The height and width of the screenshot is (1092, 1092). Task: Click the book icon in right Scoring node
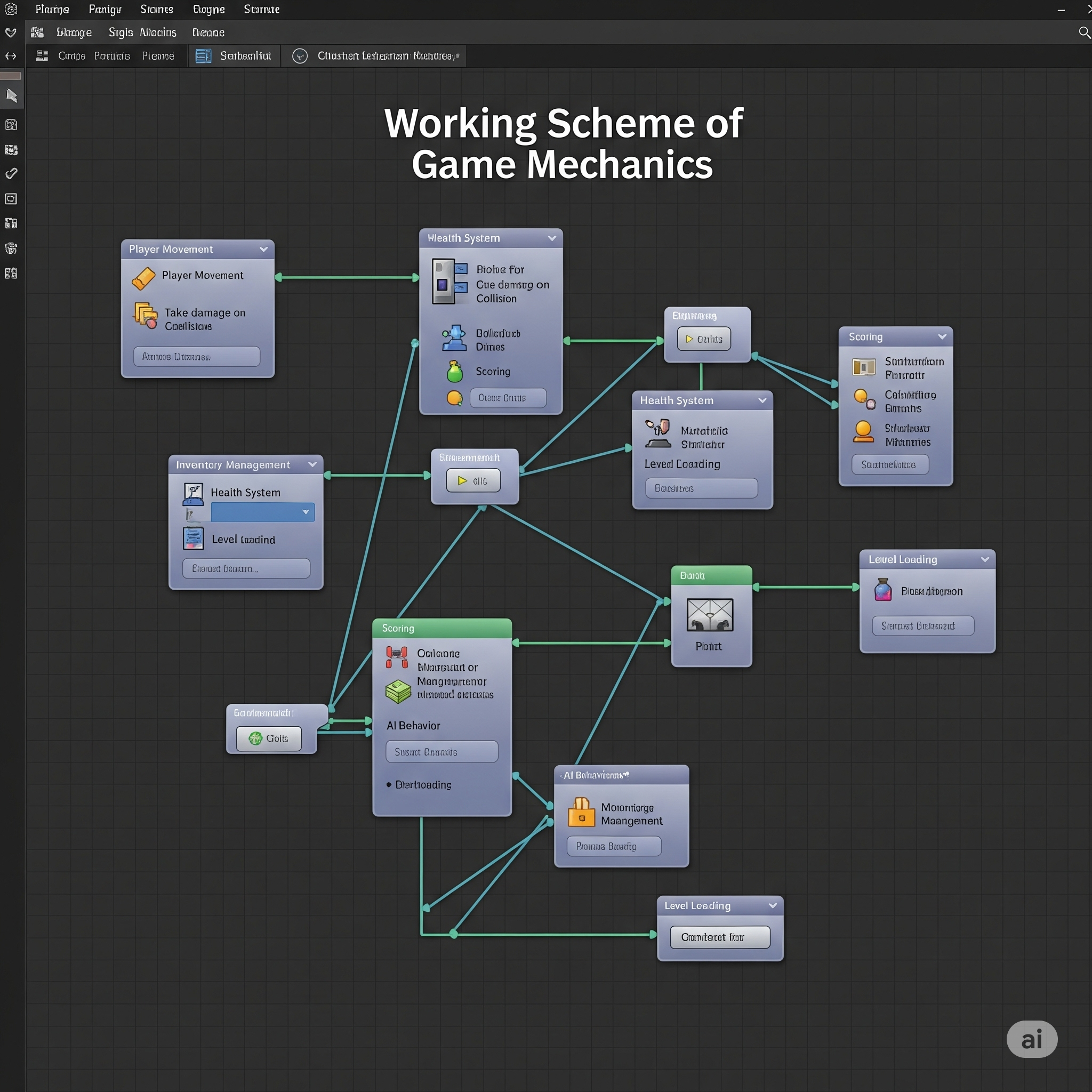[864, 367]
